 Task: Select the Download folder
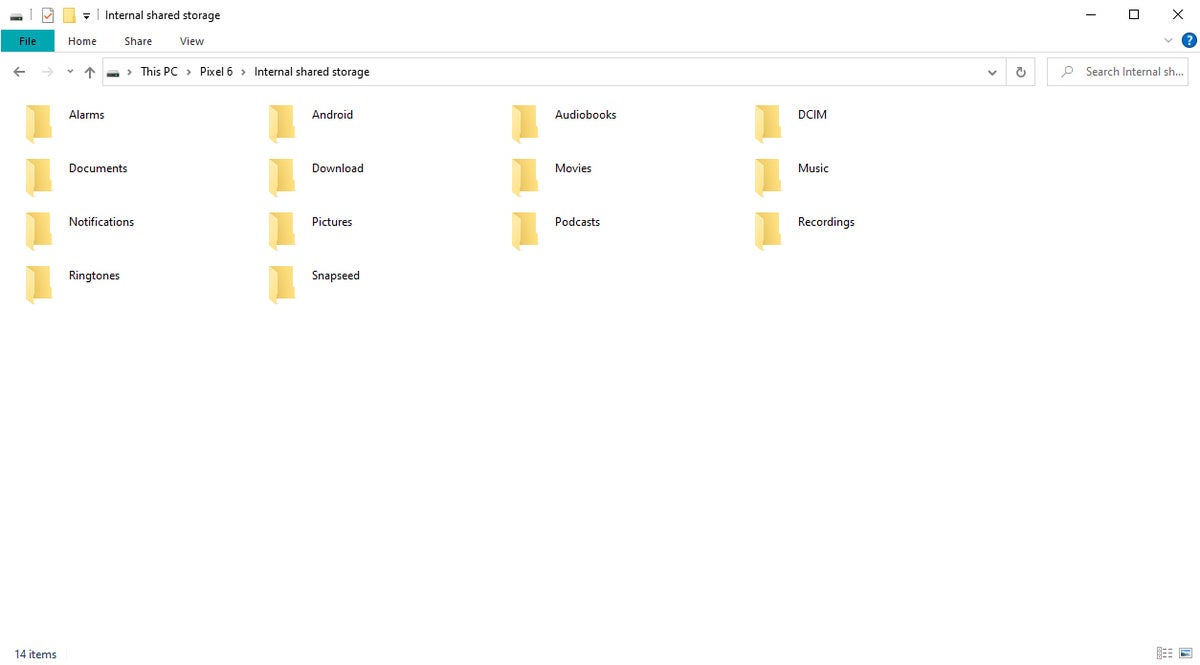pos(337,168)
